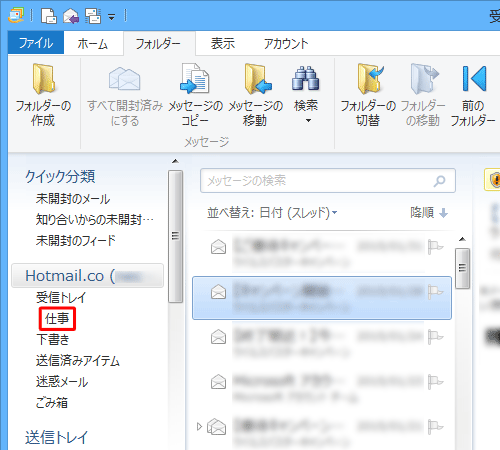Click the fourth message envelope icon

pyautogui.click(x=219, y=382)
